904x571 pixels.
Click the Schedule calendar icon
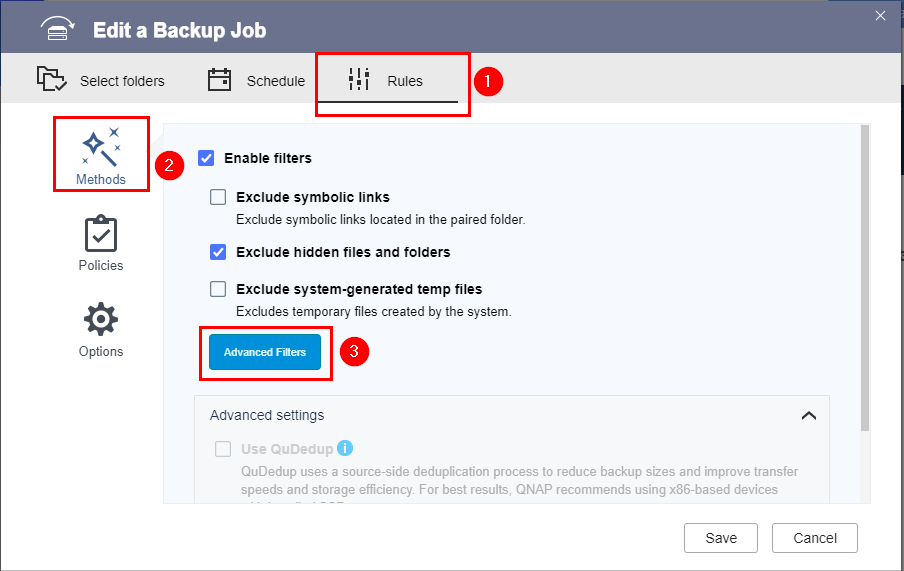220,80
